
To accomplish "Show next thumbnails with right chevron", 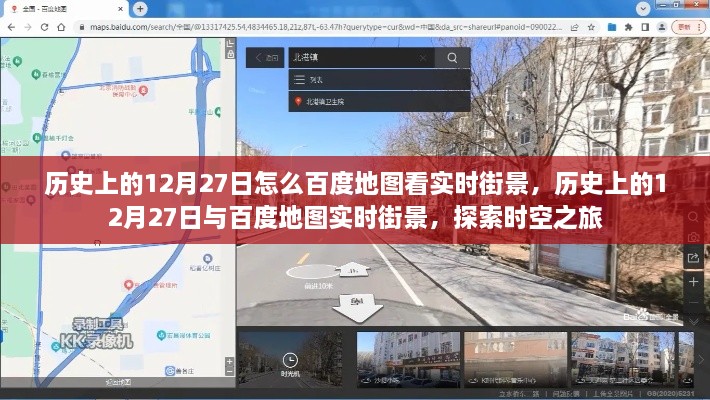I will tap(700, 360).
